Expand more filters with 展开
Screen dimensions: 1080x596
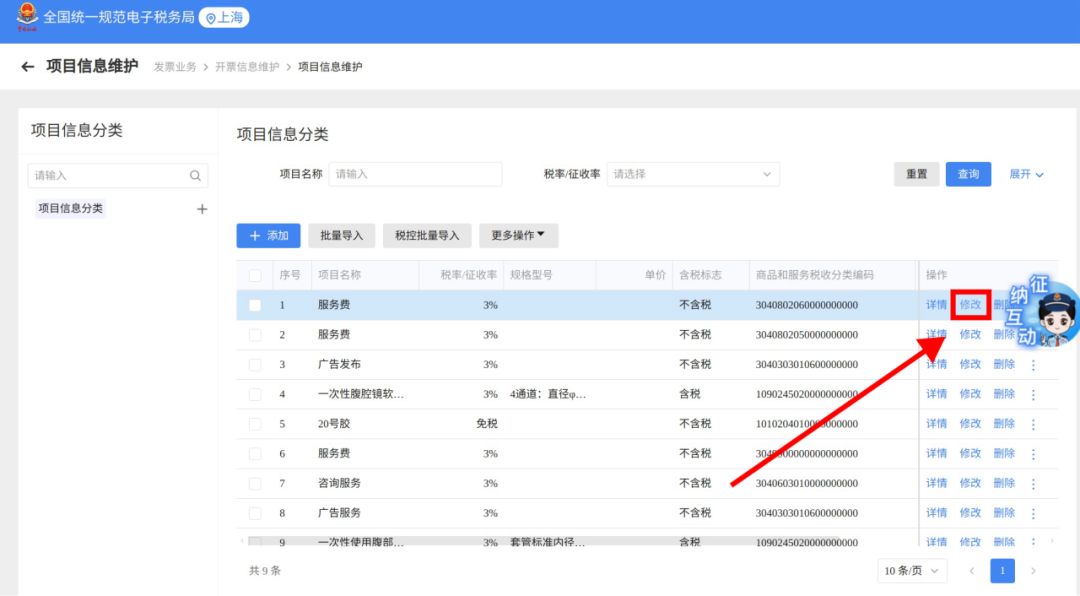click(1026, 174)
